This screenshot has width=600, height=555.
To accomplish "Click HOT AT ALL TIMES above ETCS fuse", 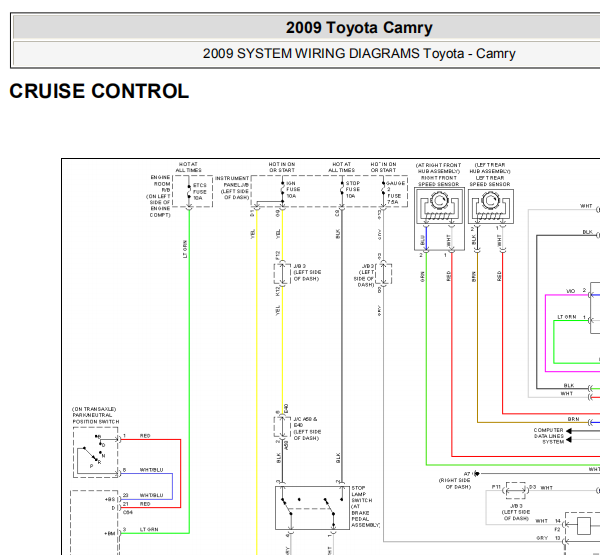I will pyautogui.click(x=188, y=167).
